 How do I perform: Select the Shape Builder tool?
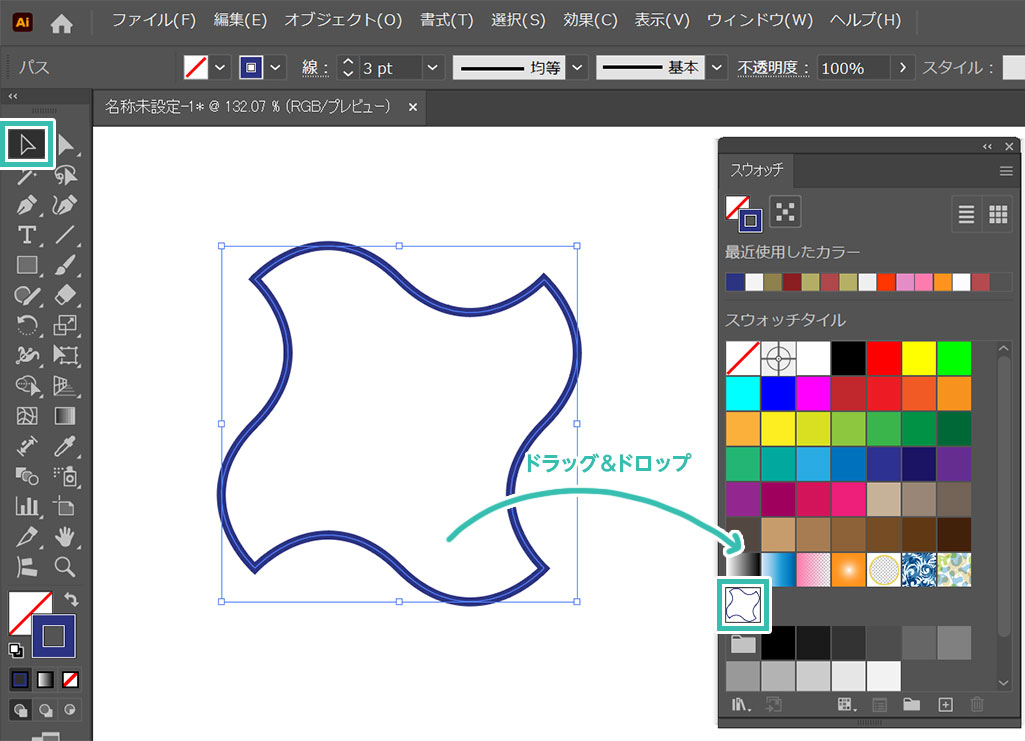pos(27,386)
